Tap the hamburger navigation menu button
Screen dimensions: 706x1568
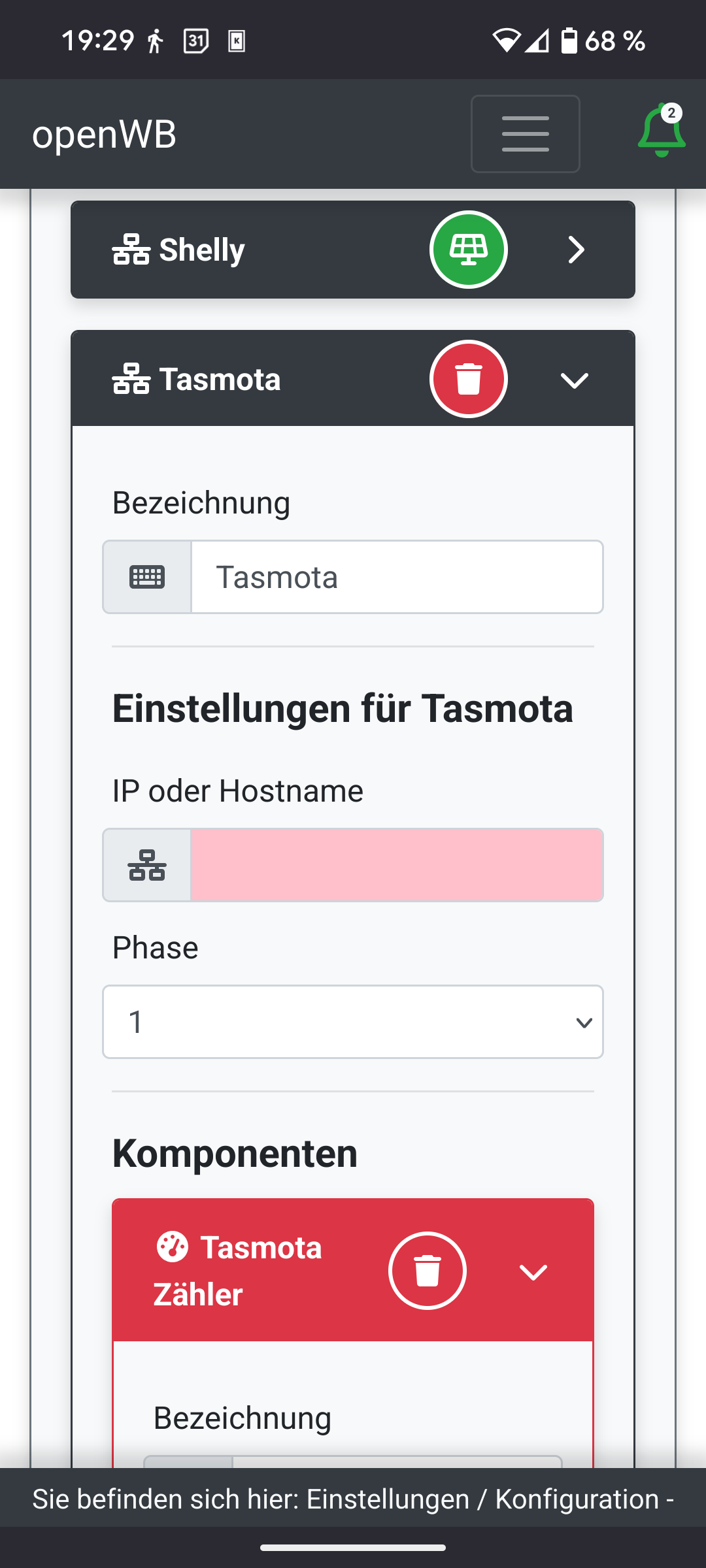525,134
